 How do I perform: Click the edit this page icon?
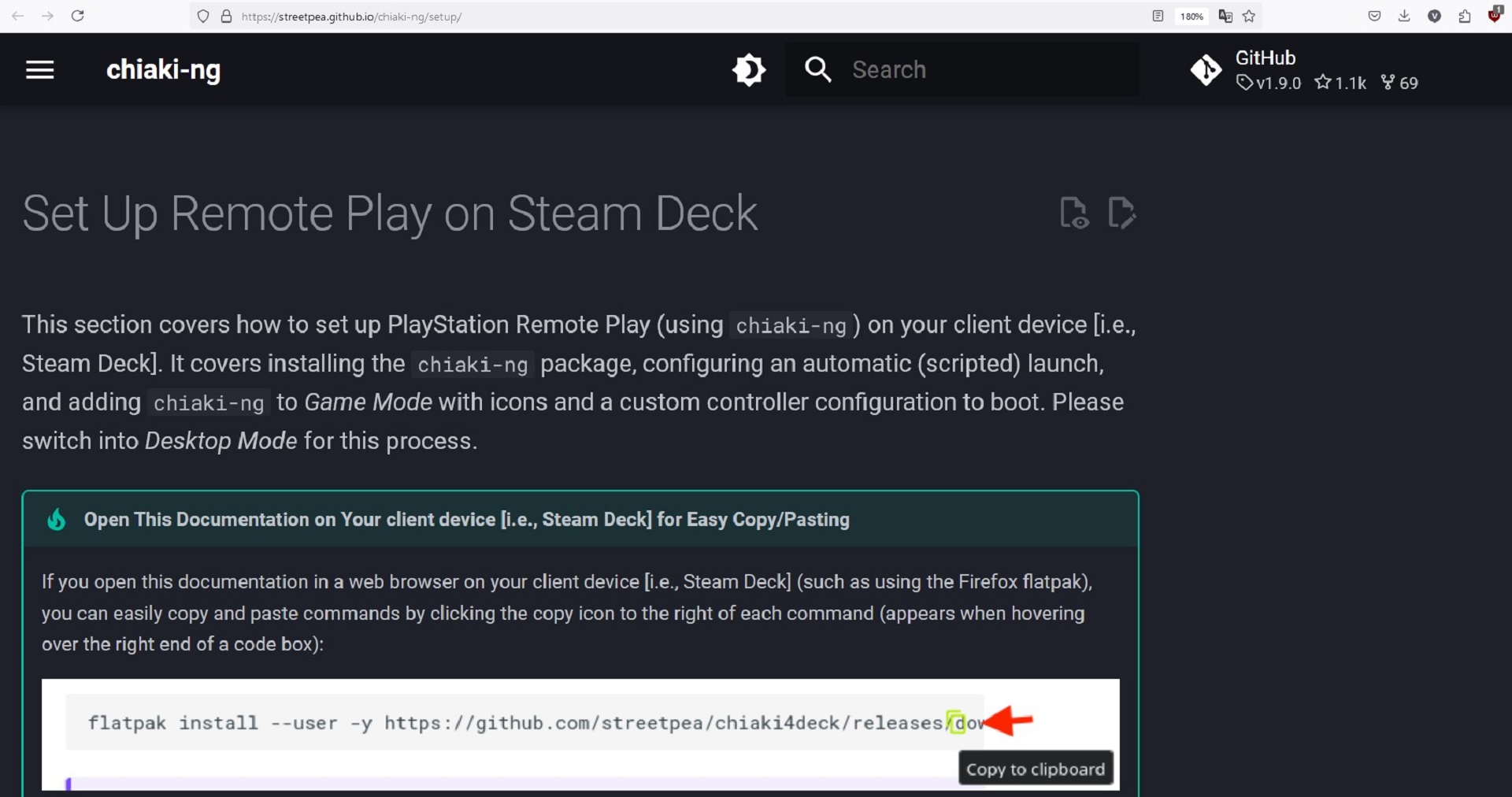1121,213
